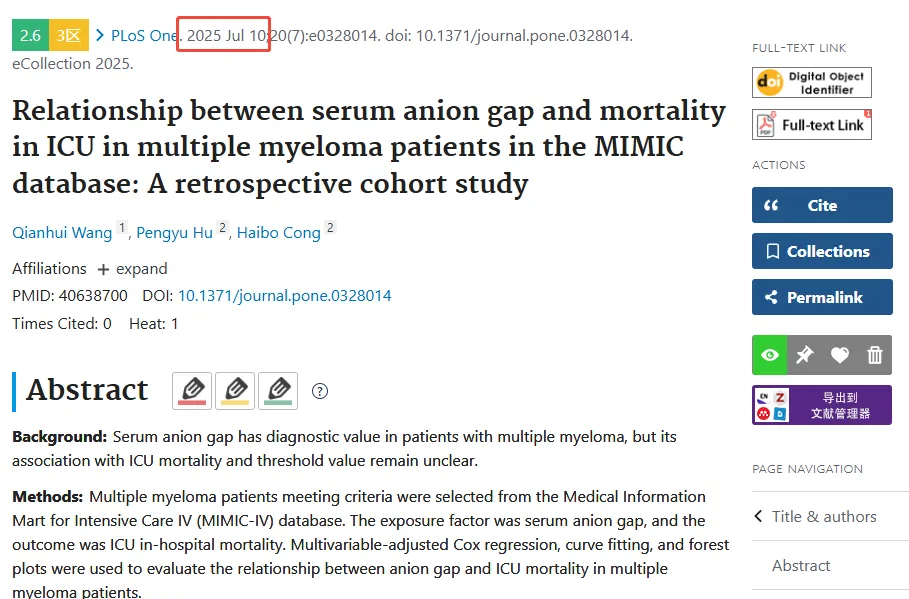Open author Qianhui Wang link
Image resolution: width=909 pixels, height=599 pixels.
(x=62, y=233)
